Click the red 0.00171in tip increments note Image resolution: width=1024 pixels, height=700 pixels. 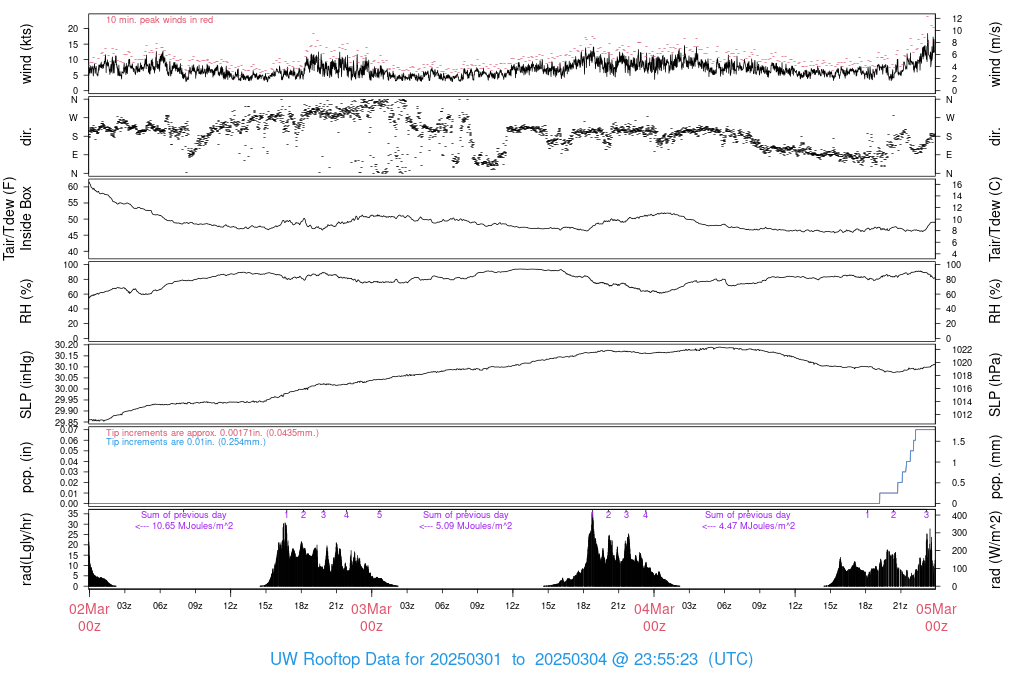click(x=212, y=432)
